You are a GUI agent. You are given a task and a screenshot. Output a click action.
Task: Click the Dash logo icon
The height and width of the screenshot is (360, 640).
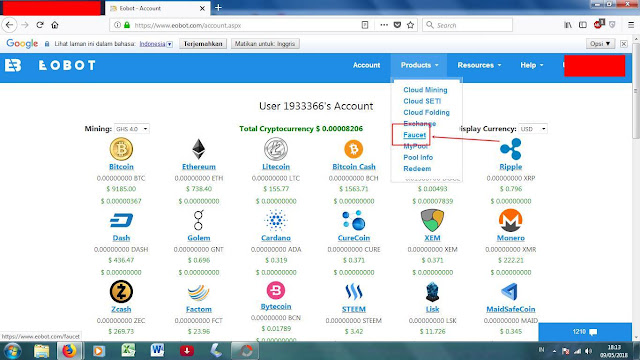[x=121, y=220]
